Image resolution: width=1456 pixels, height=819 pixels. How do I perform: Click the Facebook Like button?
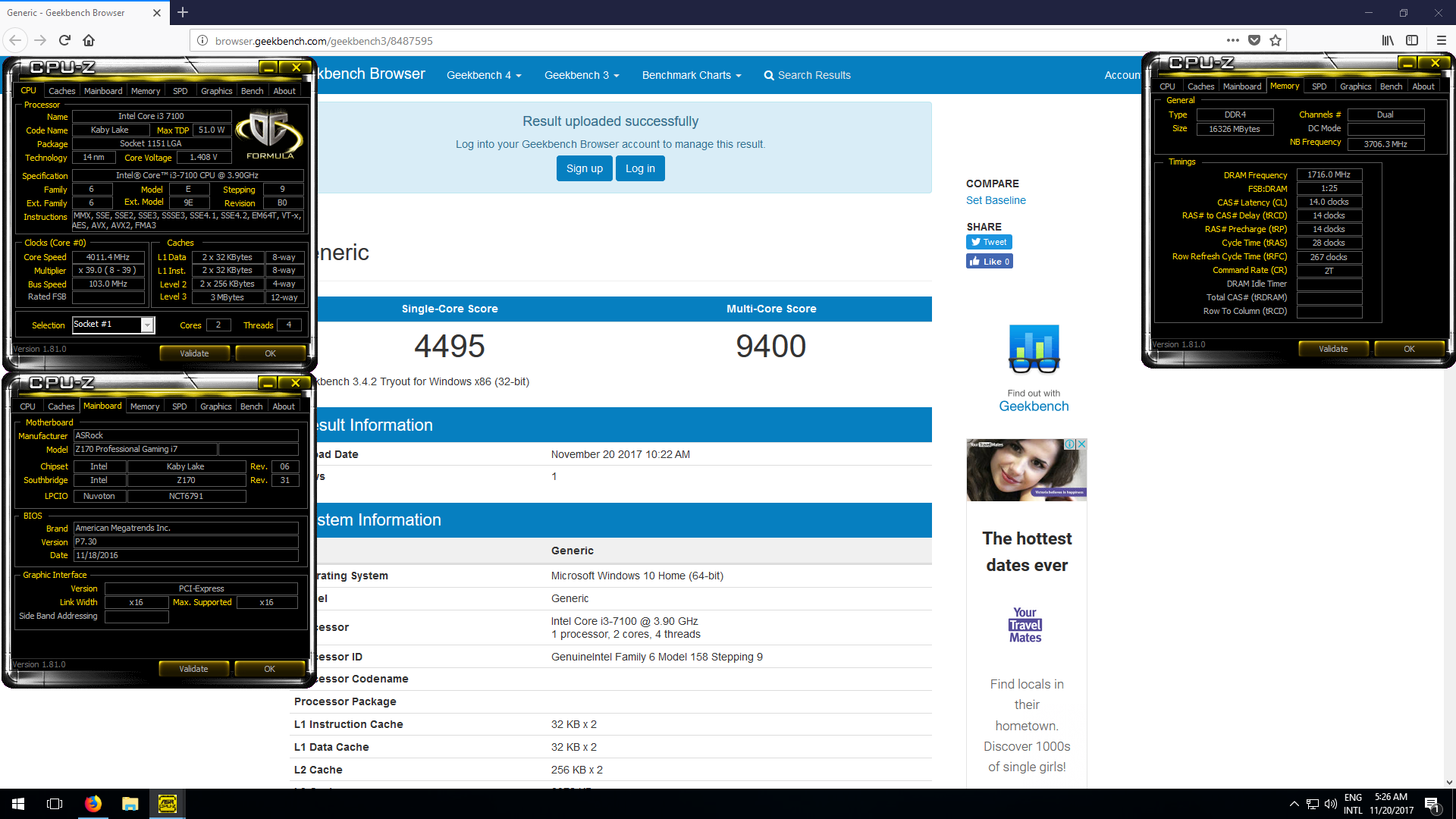[x=989, y=262]
